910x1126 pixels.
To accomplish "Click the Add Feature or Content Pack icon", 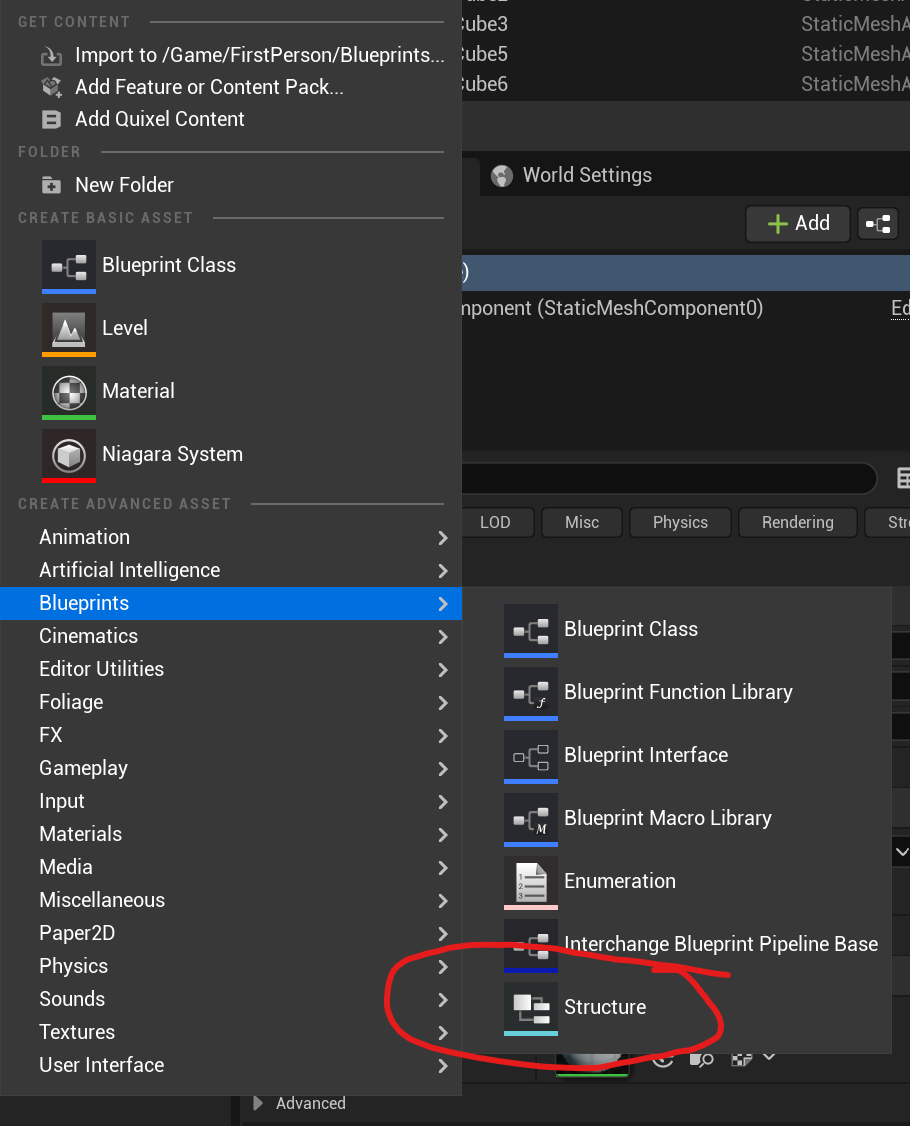I will (51, 87).
